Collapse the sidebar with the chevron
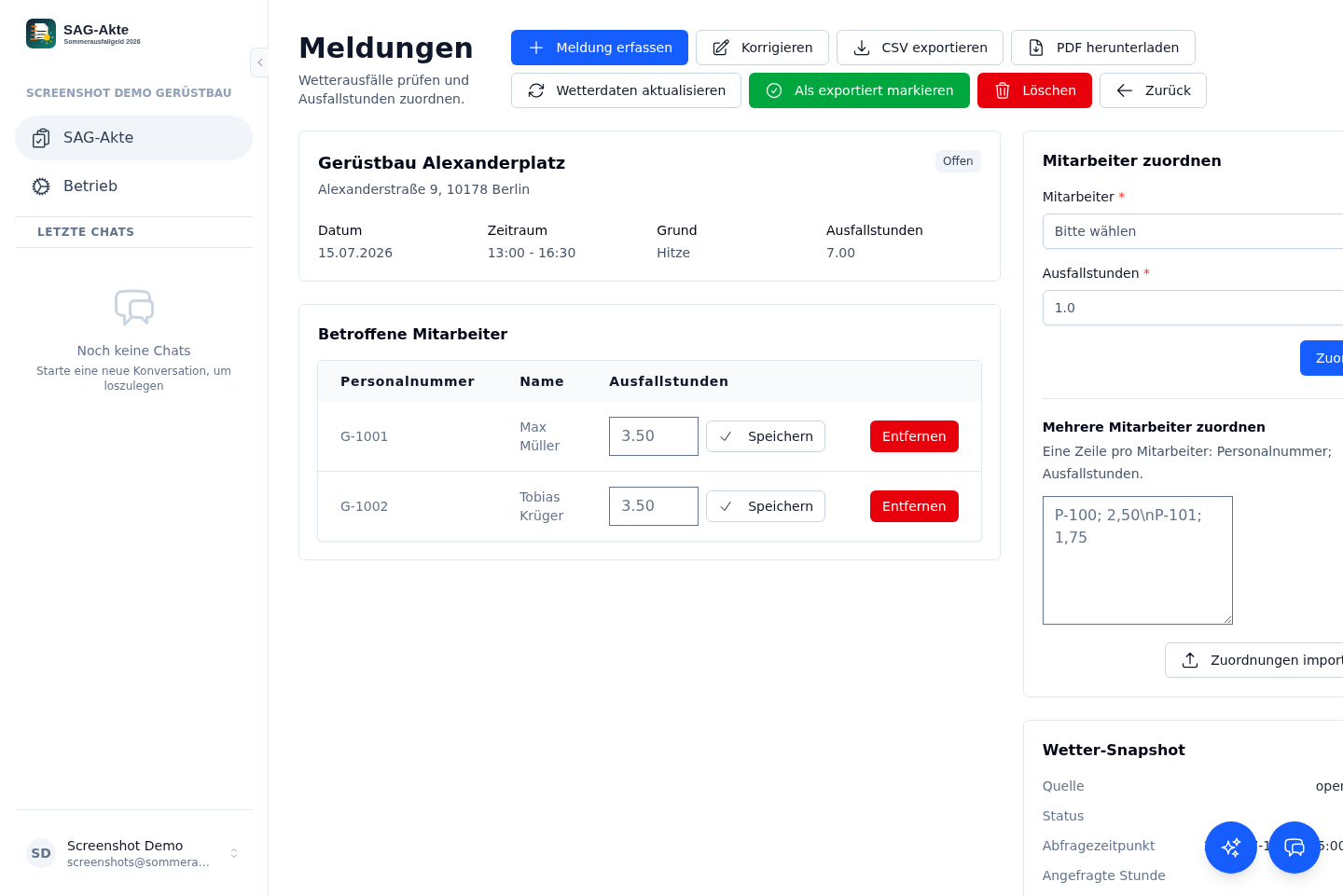1343x896 pixels. (260, 62)
